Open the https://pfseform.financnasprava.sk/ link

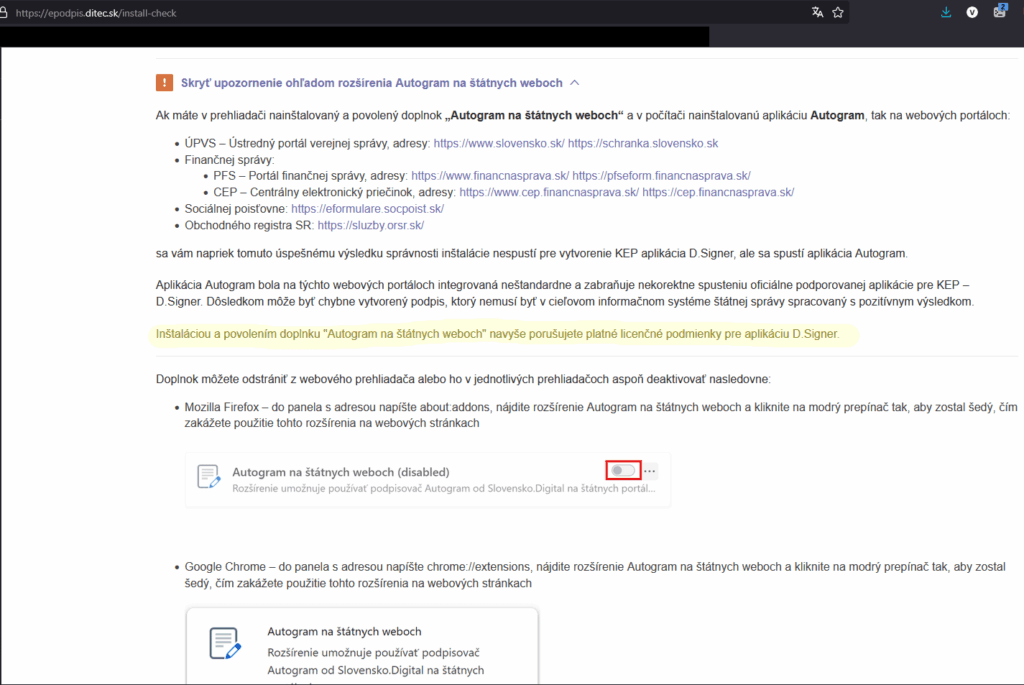pyautogui.click(x=662, y=176)
